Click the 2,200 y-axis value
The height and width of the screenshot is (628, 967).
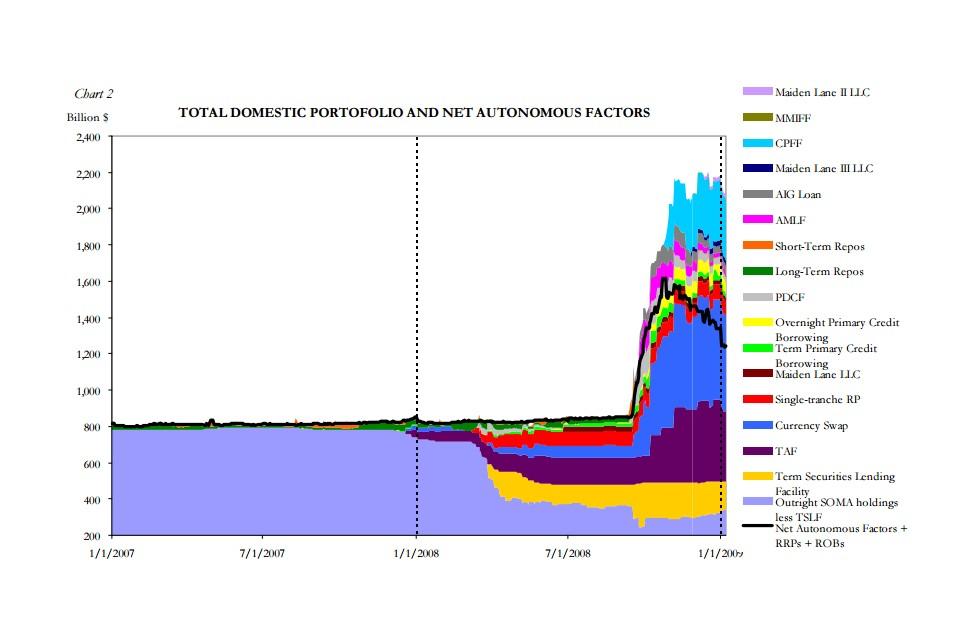(88, 173)
